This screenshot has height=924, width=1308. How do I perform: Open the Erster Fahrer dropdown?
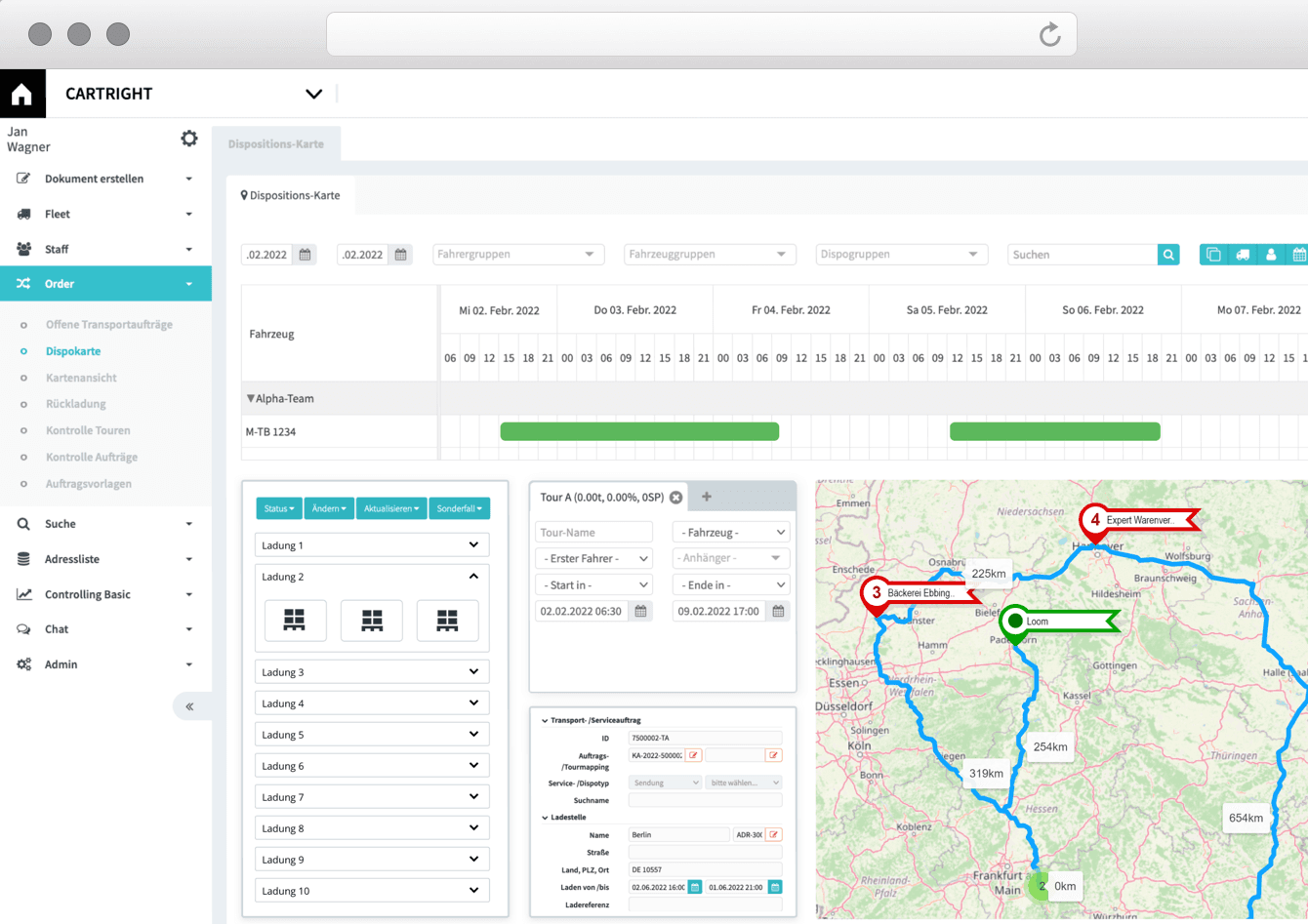coord(593,559)
